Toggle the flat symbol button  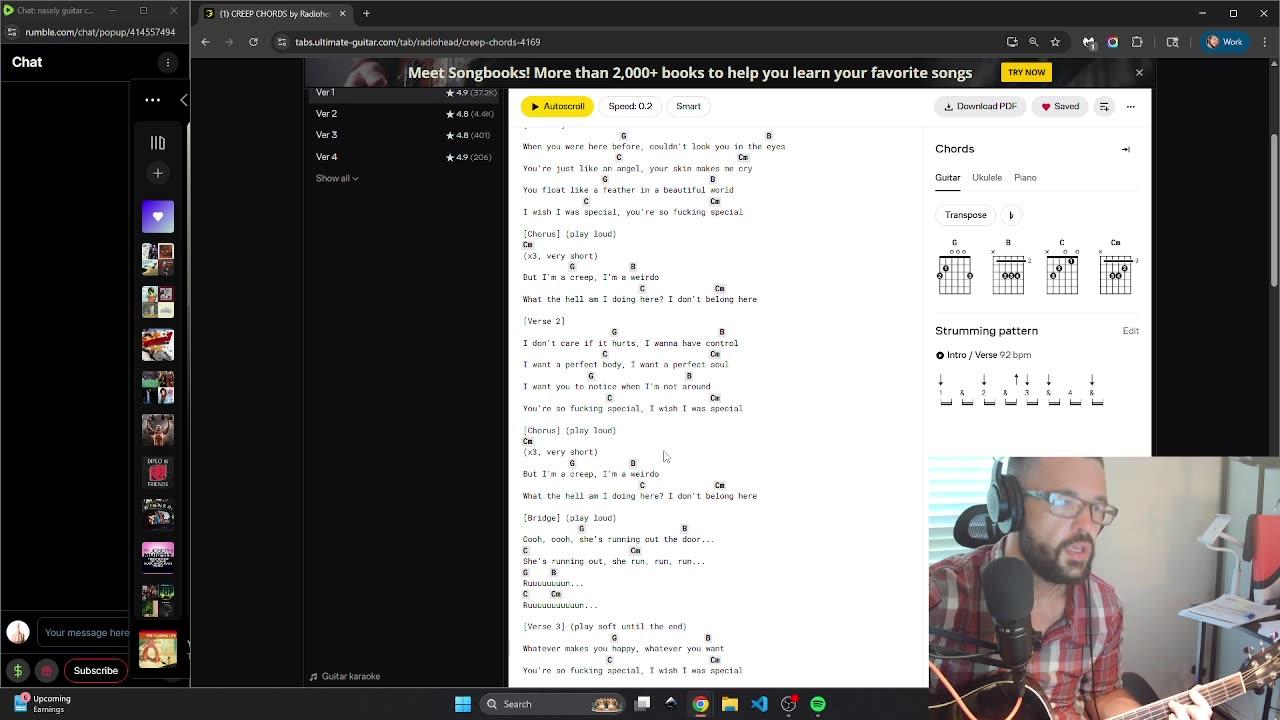pos(1011,215)
